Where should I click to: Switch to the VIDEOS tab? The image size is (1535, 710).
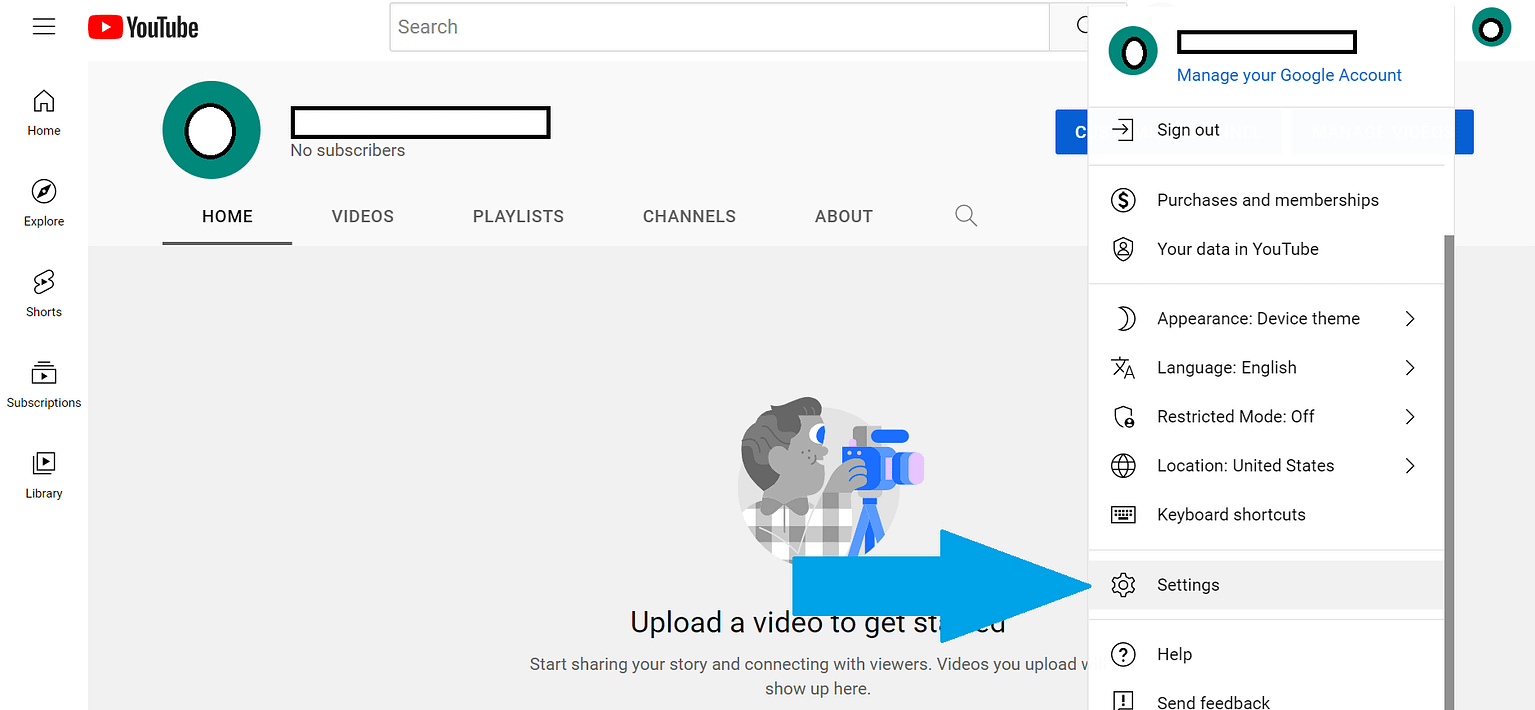click(x=362, y=216)
